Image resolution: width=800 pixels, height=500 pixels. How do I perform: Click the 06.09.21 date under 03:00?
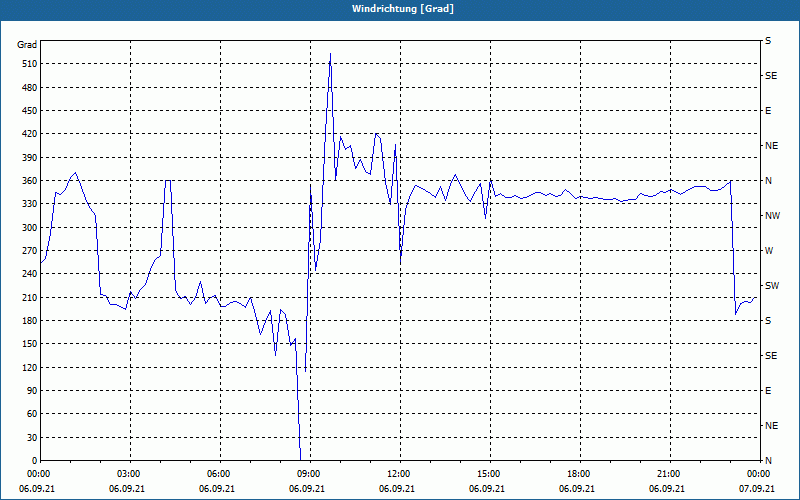127,489
